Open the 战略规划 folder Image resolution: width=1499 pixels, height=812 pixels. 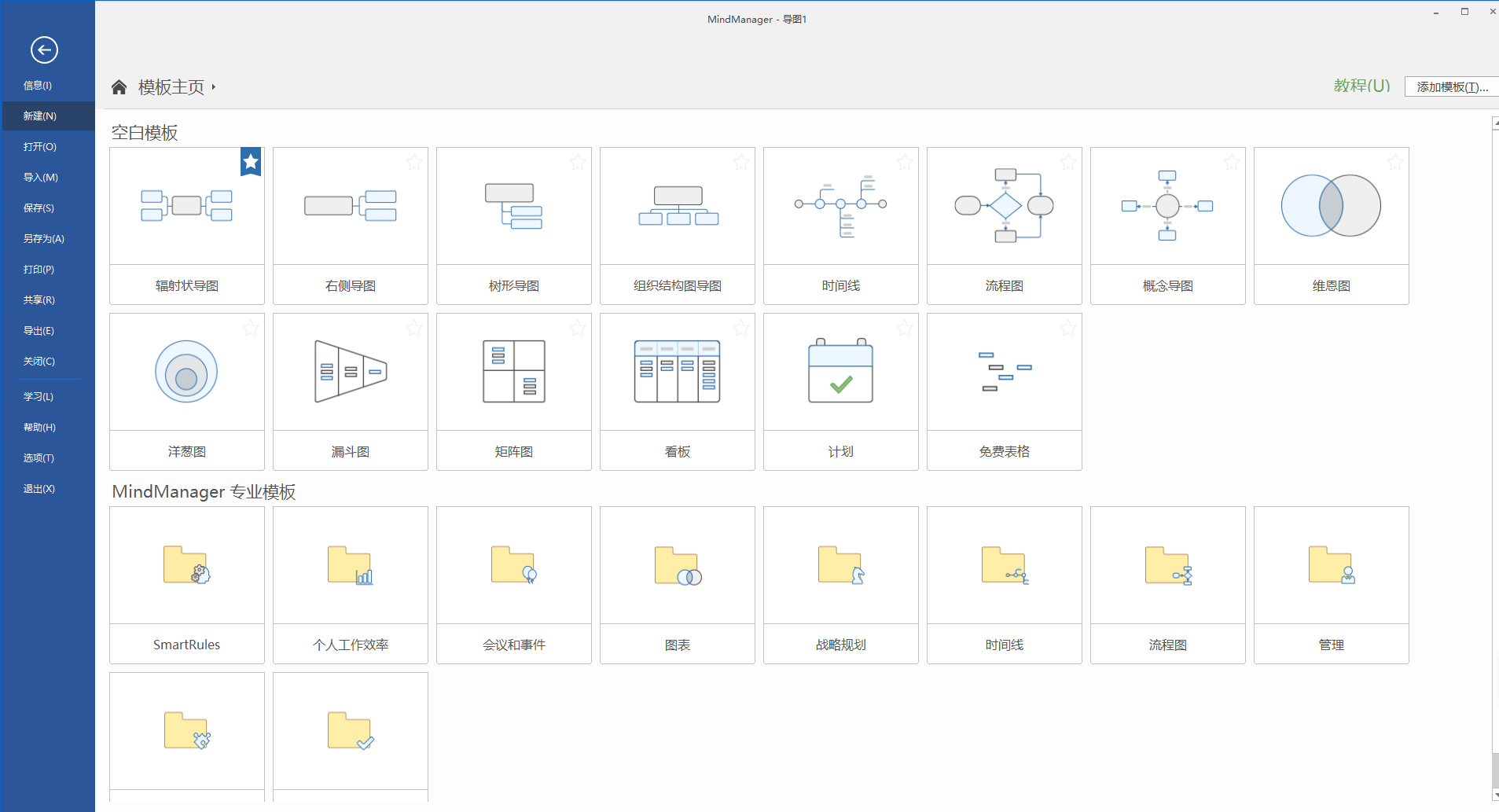841,585
